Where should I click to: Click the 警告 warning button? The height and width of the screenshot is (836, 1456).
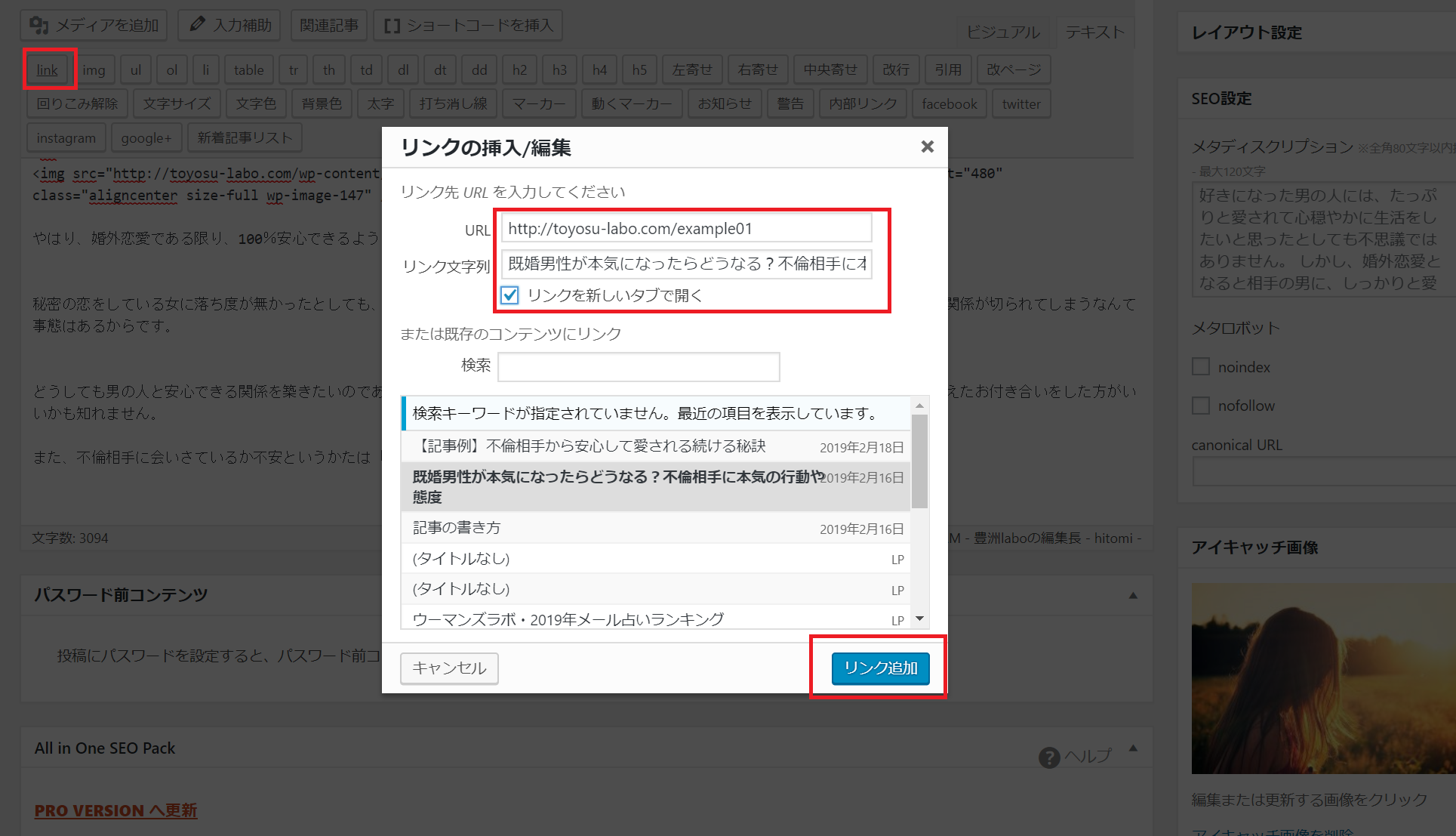[790, 103]
